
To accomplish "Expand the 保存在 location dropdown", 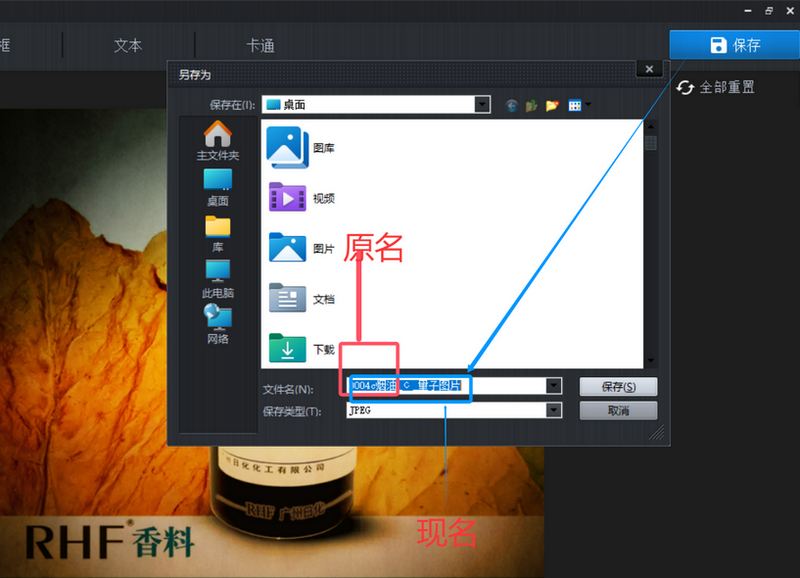I will (x=483, y=104).
